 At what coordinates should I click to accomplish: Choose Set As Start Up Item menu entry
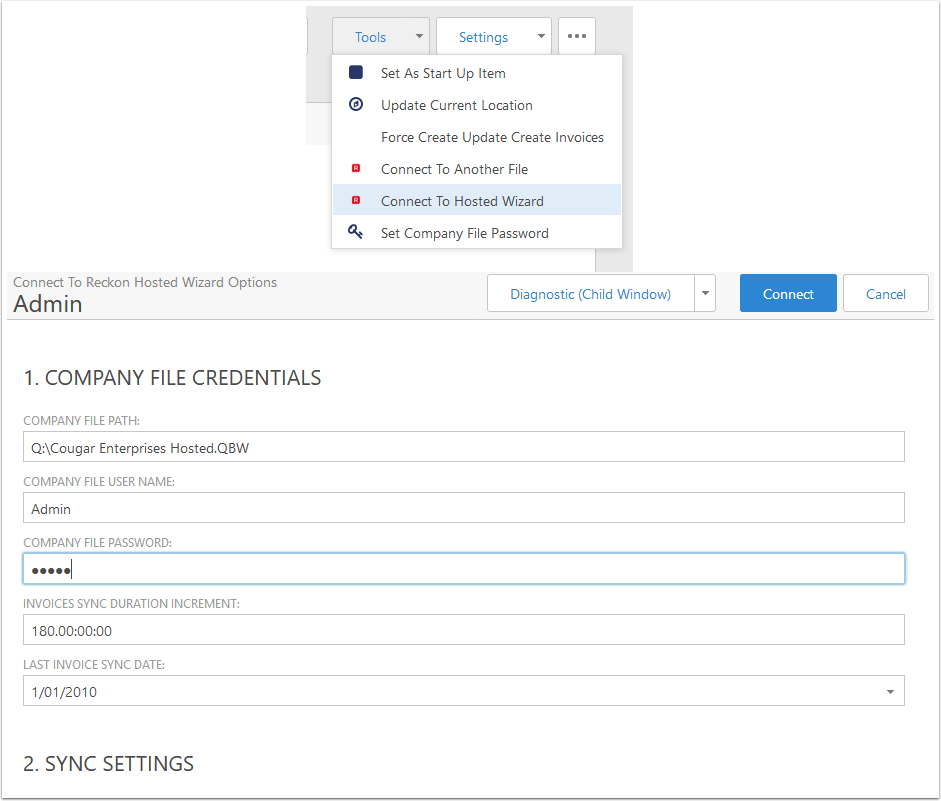(477, 73)
